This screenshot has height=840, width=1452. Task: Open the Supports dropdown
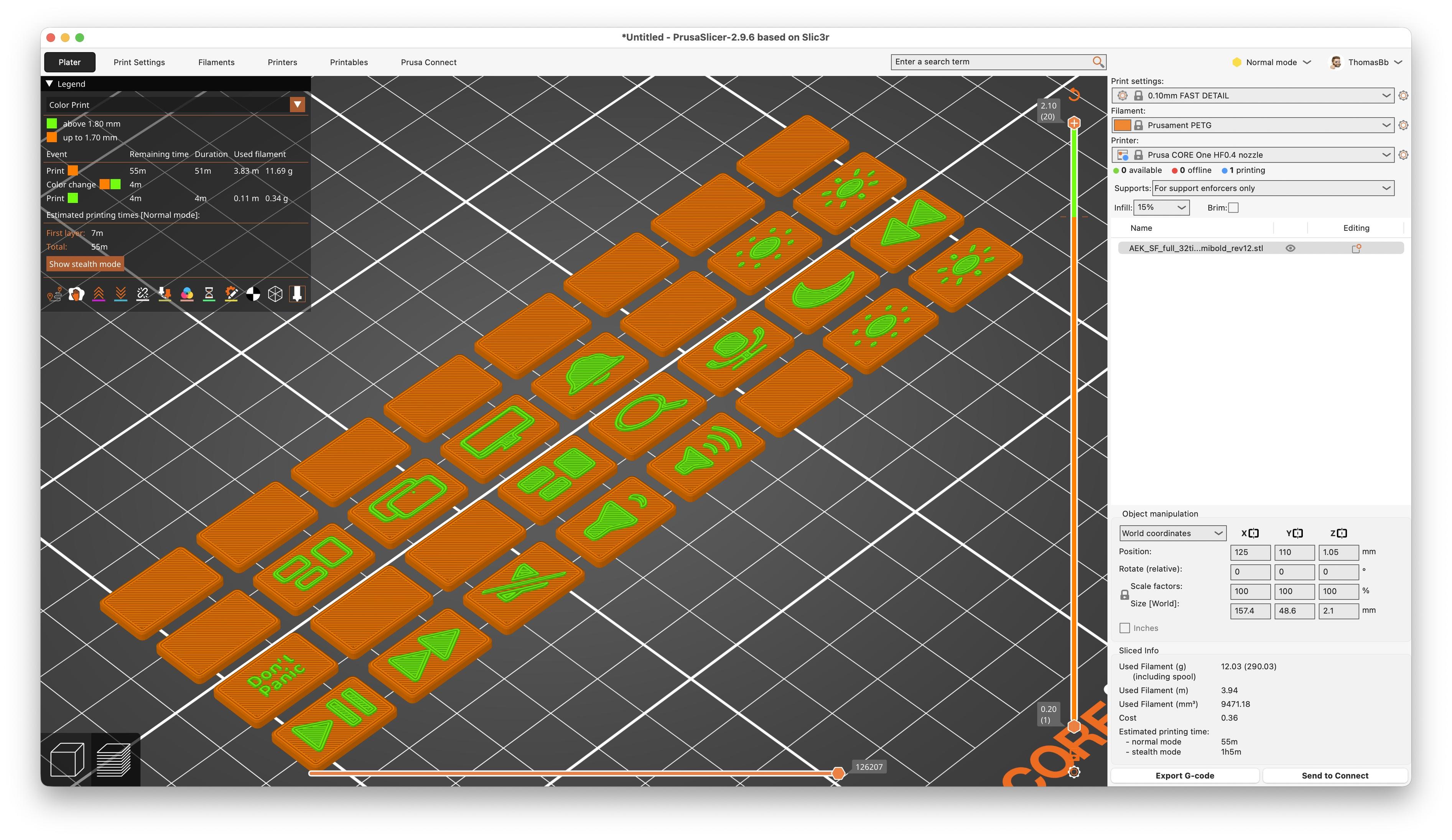1273,188
